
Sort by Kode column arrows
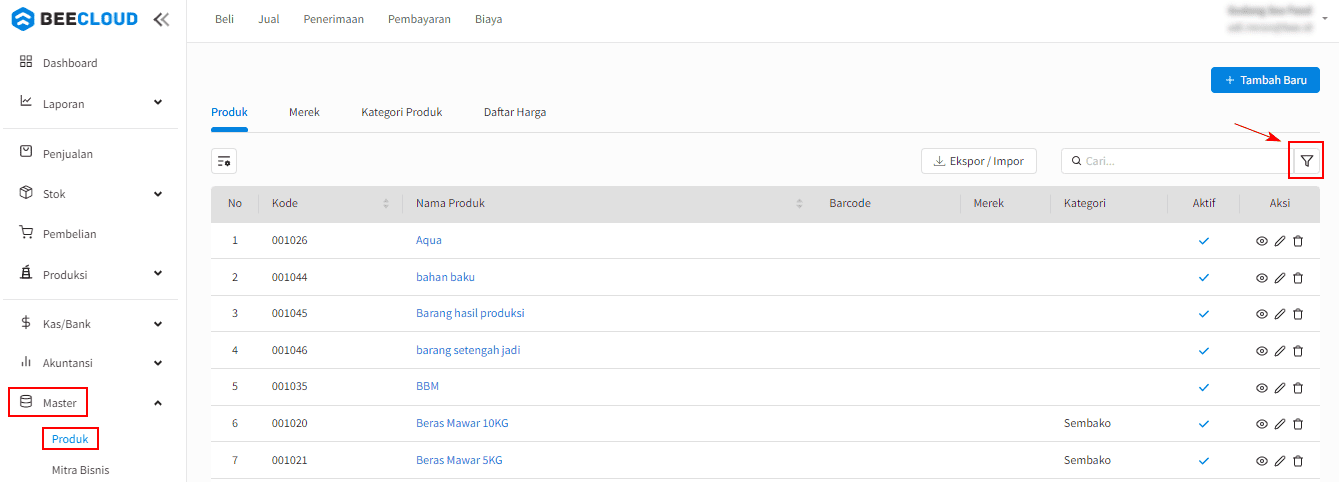coord(386,204)
